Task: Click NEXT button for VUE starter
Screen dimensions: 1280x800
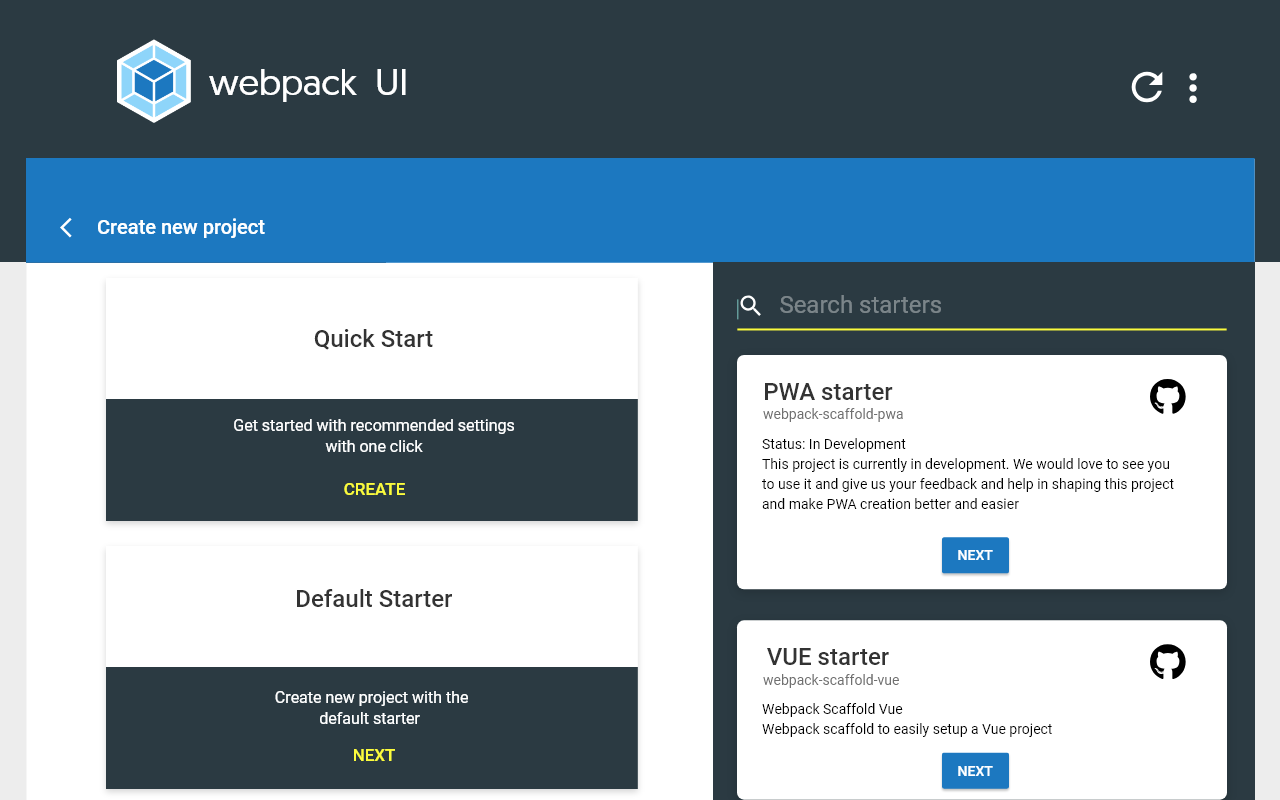Action: pos(975,771)
